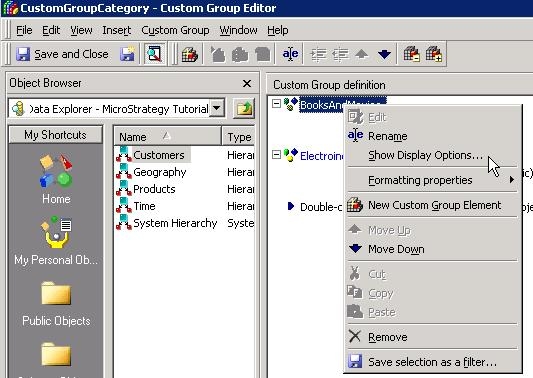Open the View menu
This screenshot has width=533, height=378.
(x=81, y=30)
